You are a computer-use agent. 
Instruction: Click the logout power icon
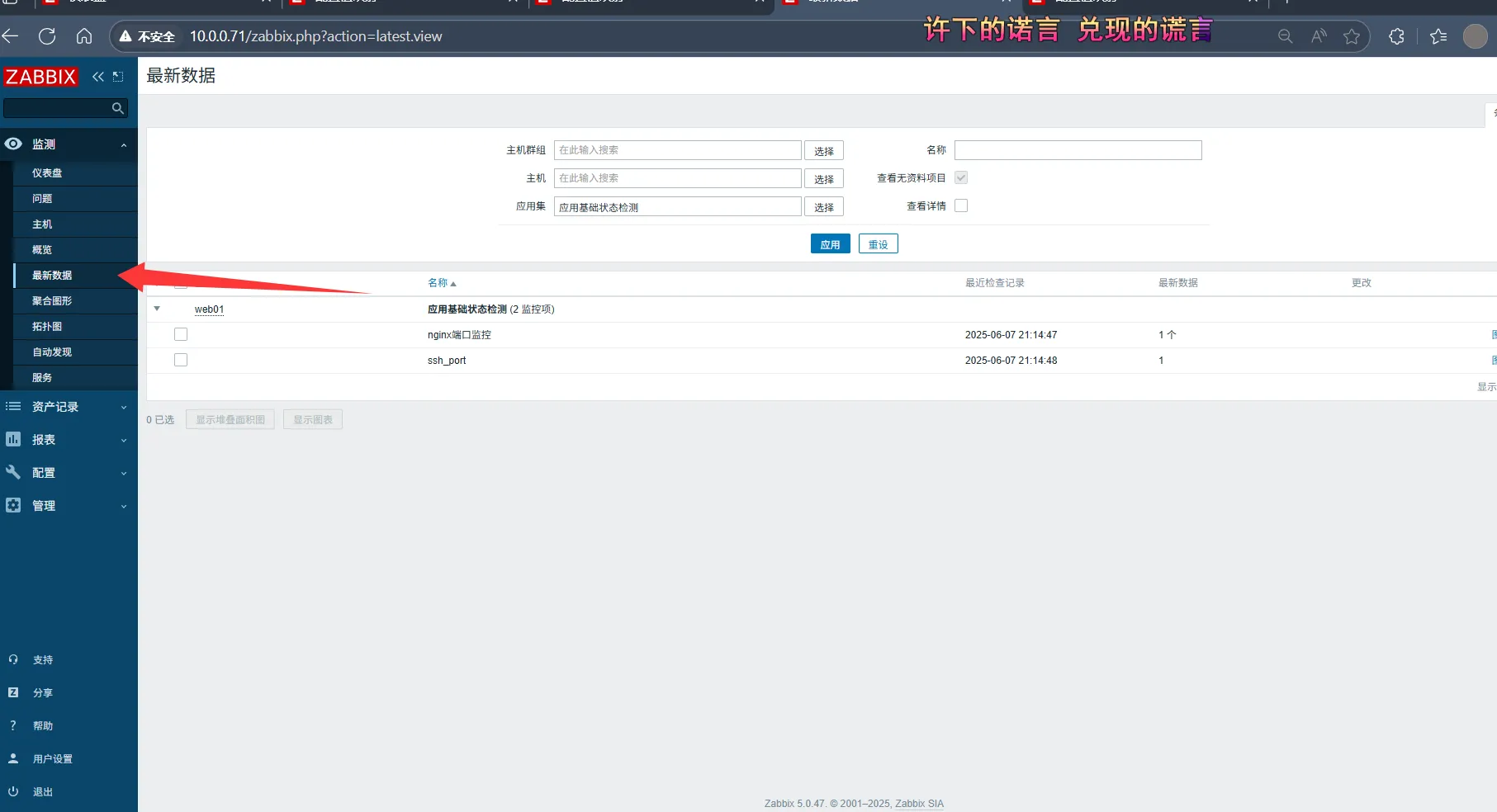13,791
